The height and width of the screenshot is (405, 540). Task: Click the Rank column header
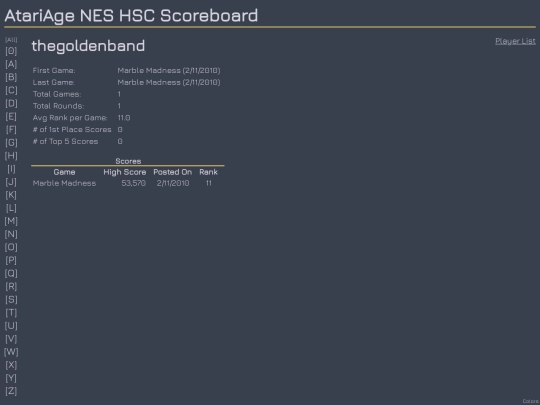[x=208, y=172]
